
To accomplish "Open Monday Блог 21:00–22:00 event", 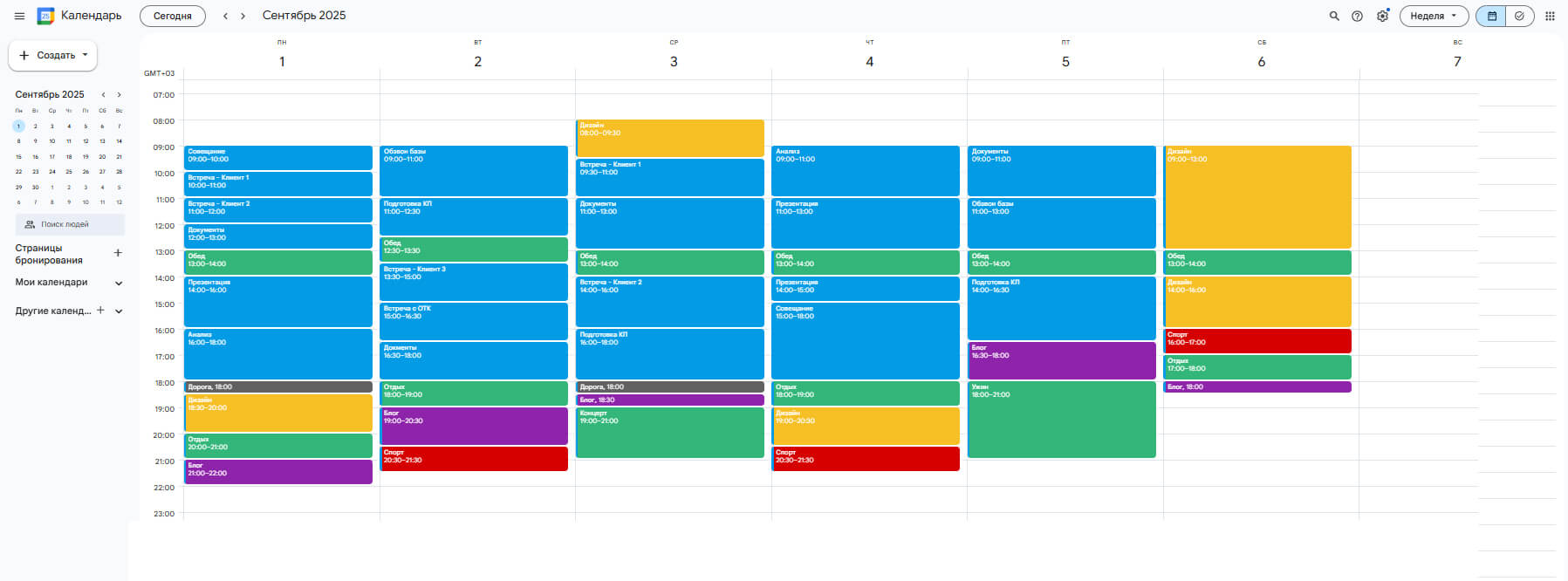I will [278, 472].
